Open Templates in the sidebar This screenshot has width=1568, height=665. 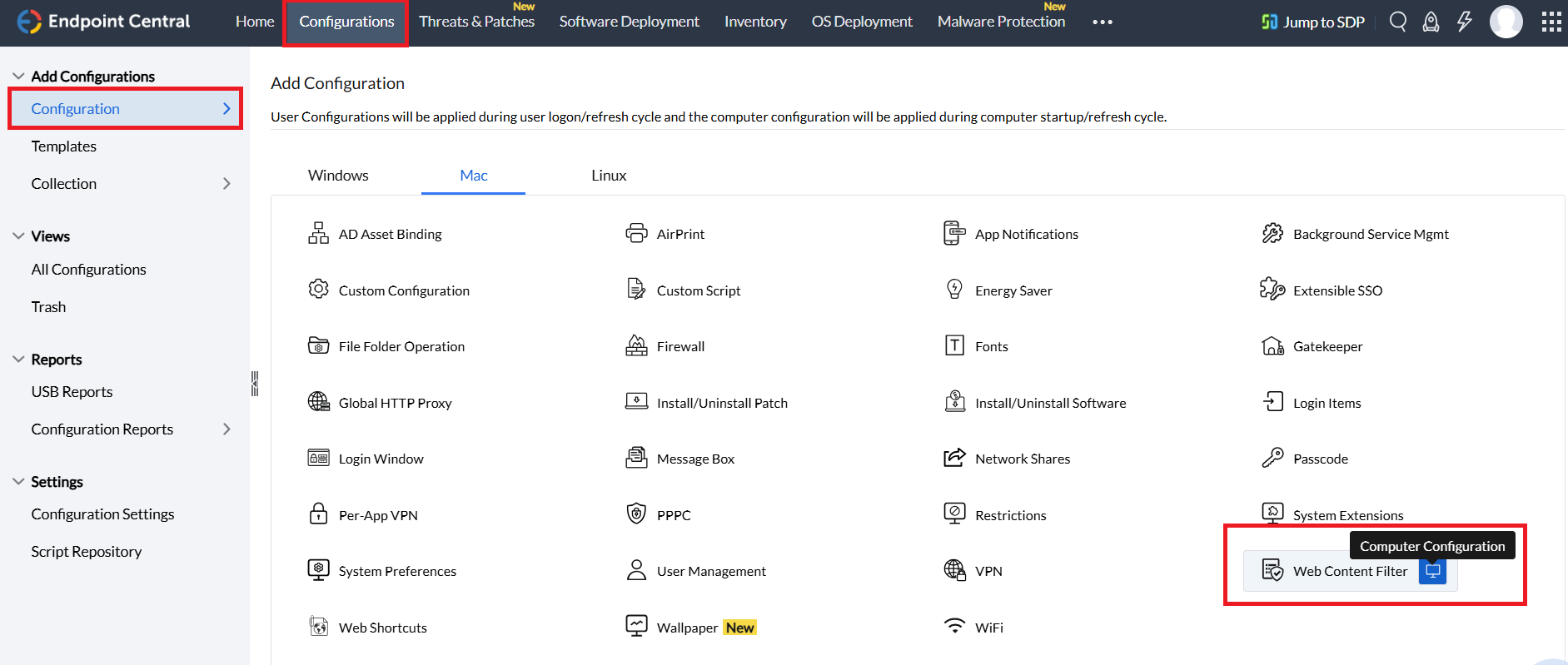(64, 146)
